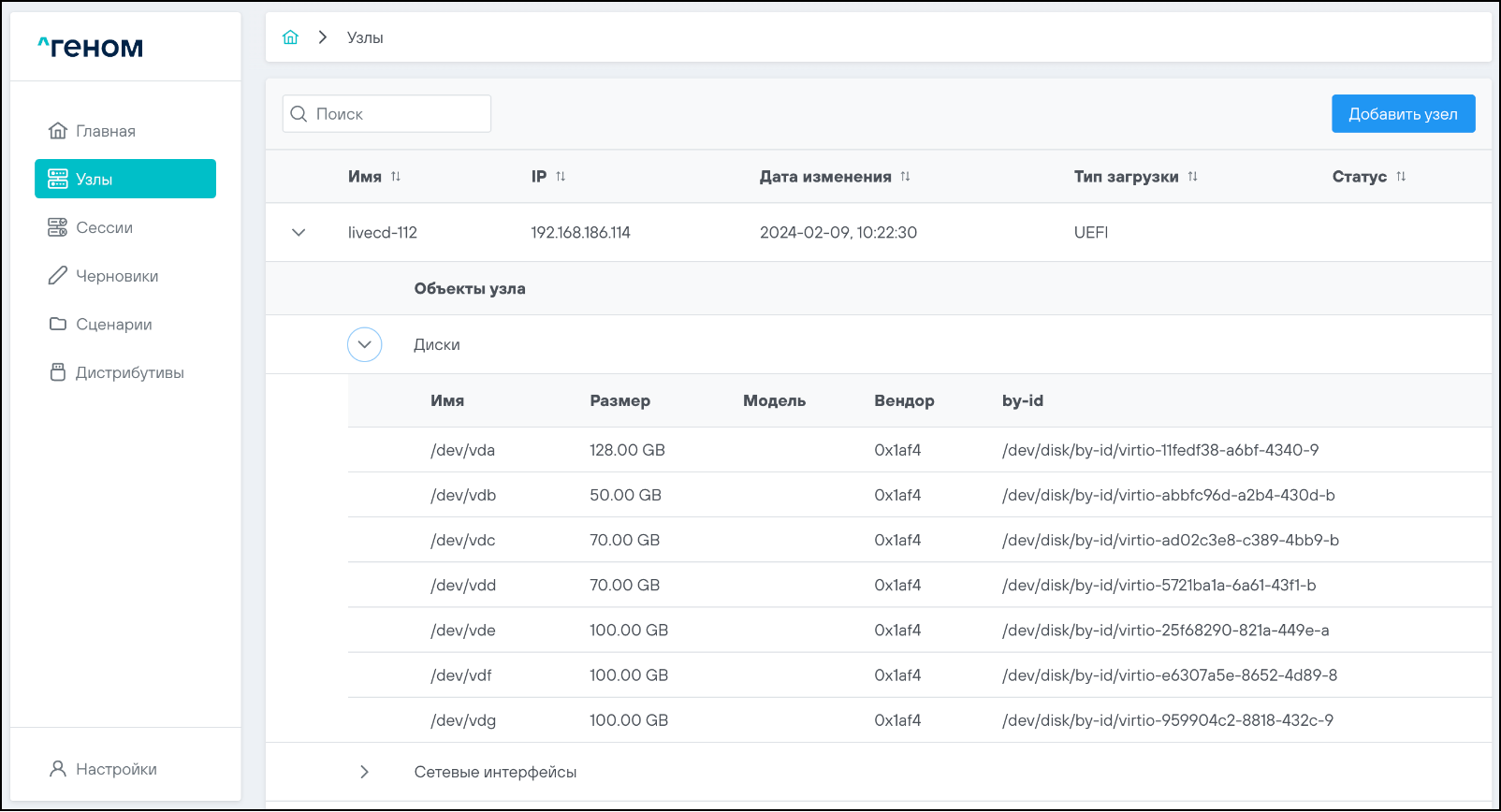The width and height of the screenshot is (1501, 812).
Task: Sort by Дата изменения column icon
Action: click(905, 177)
